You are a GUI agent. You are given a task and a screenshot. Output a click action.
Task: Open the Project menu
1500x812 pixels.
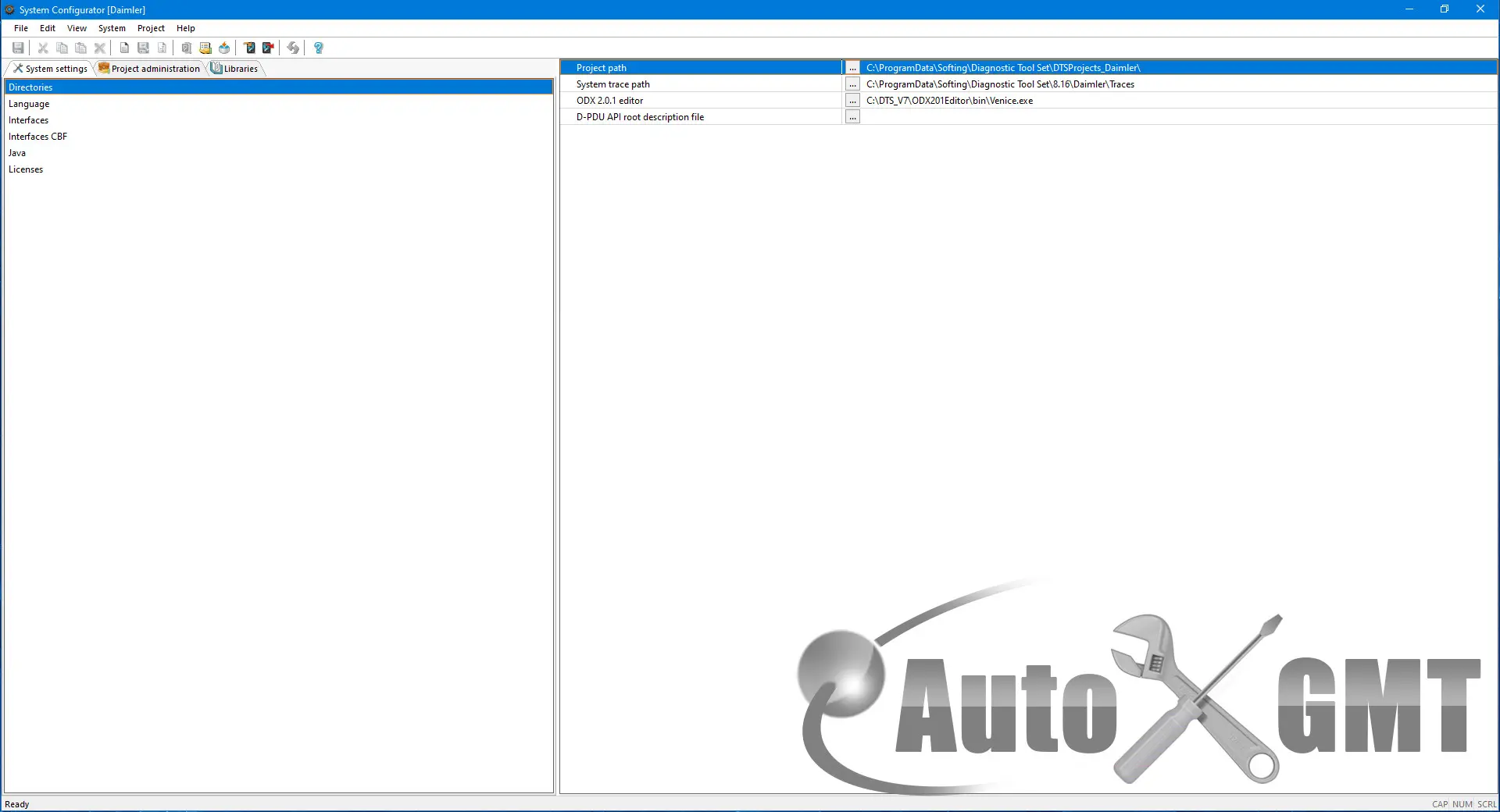point(151,28)
